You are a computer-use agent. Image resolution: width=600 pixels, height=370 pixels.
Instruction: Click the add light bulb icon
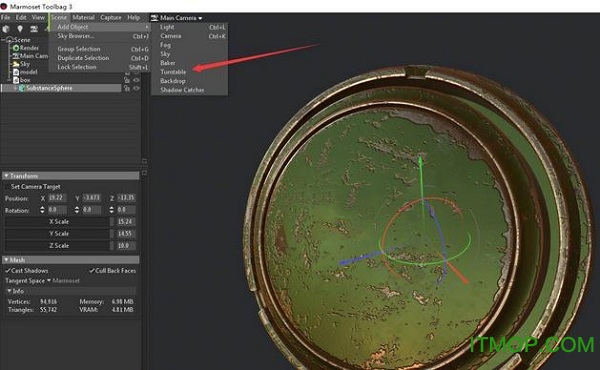[x=20, y=29]
